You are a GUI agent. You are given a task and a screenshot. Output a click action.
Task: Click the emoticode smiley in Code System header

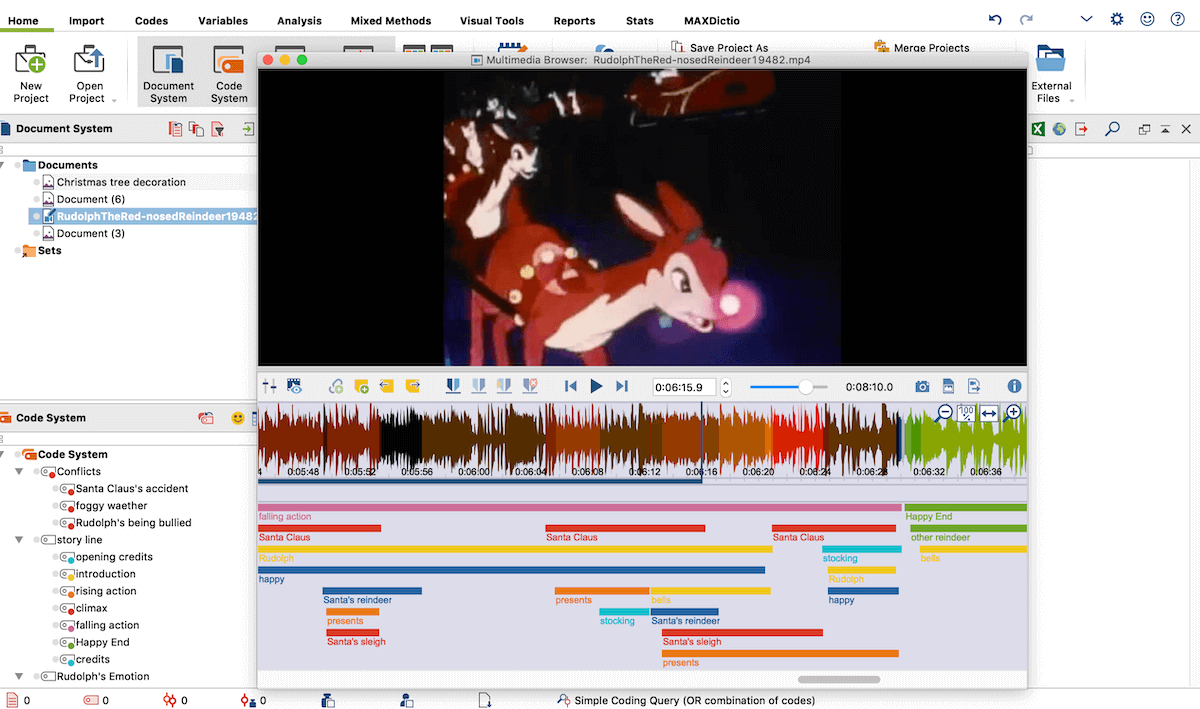click(238, 418)
